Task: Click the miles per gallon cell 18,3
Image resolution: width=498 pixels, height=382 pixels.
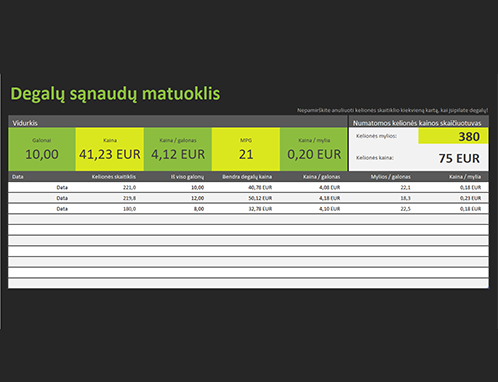Action: (405, 198)
